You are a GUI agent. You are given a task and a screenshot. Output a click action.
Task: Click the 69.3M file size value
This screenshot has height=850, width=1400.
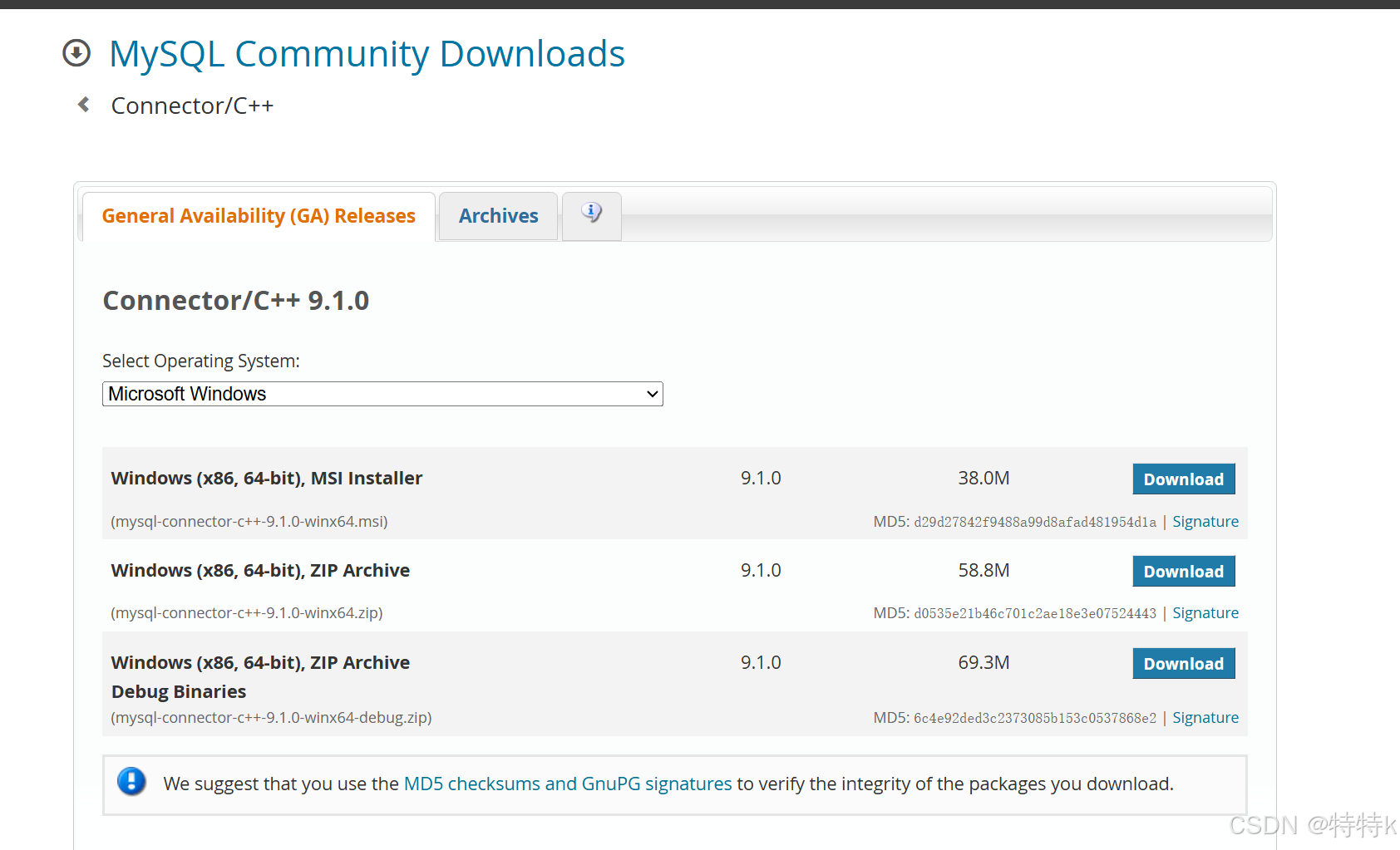coord(983,663)
